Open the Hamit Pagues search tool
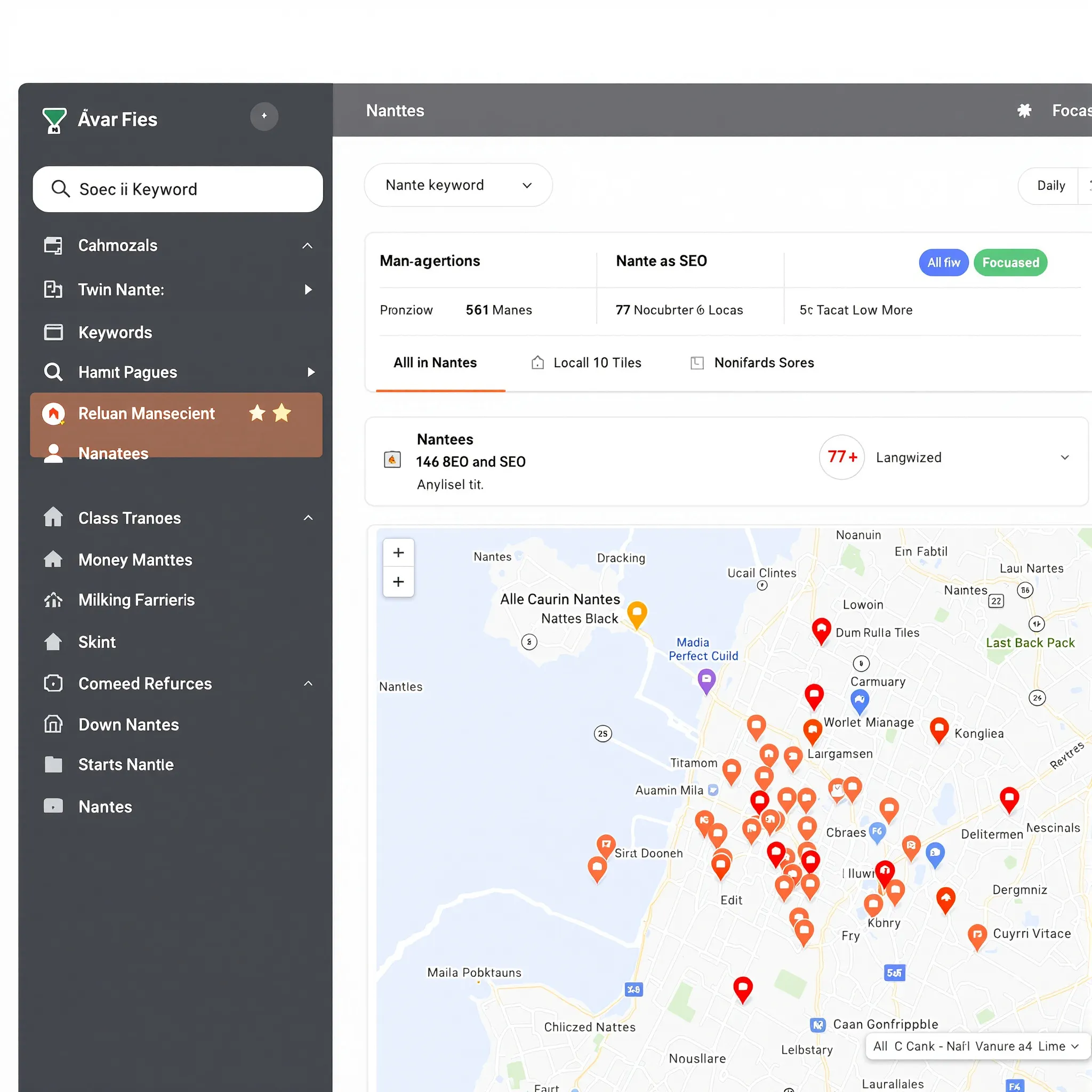Image resolution: width=1092 pixels, height=1092 pixels. tap(127, 372)
